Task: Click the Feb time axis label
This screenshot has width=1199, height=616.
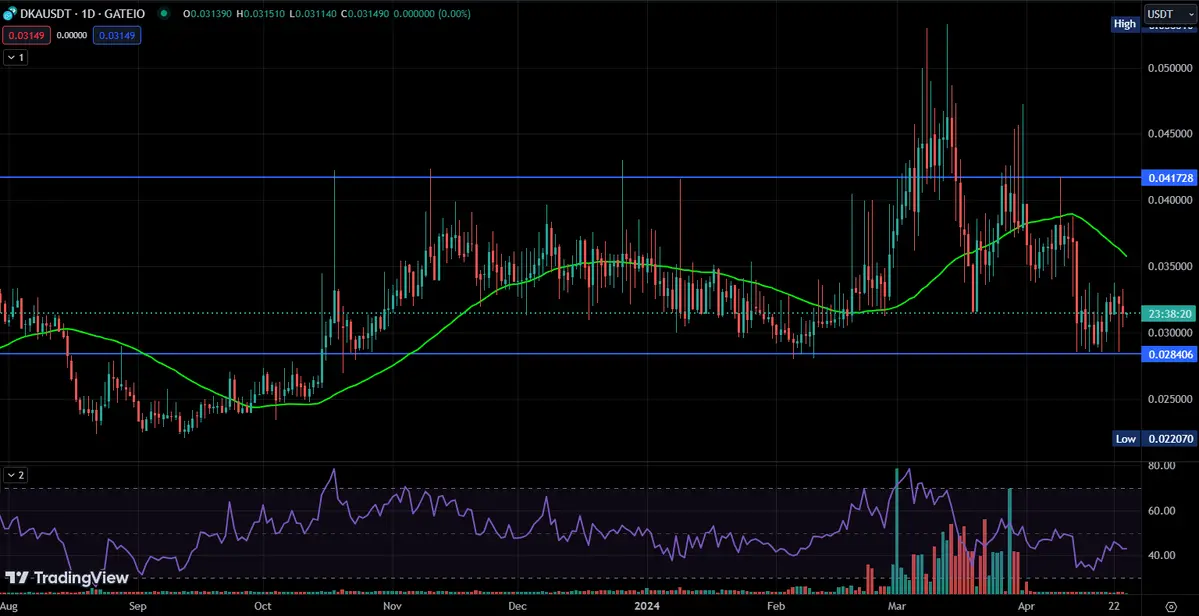Action: (776, 605)
